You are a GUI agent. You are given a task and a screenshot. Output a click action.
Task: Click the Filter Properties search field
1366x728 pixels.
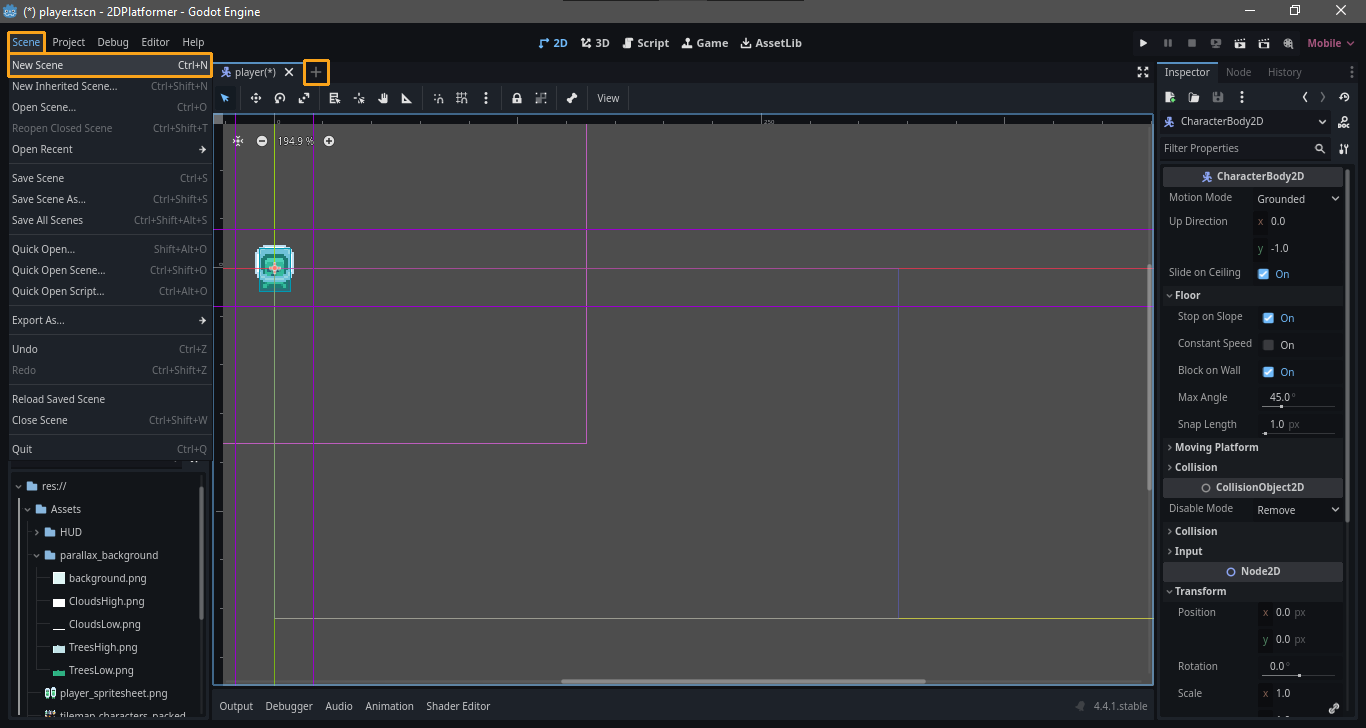(x=1235, y=148)
